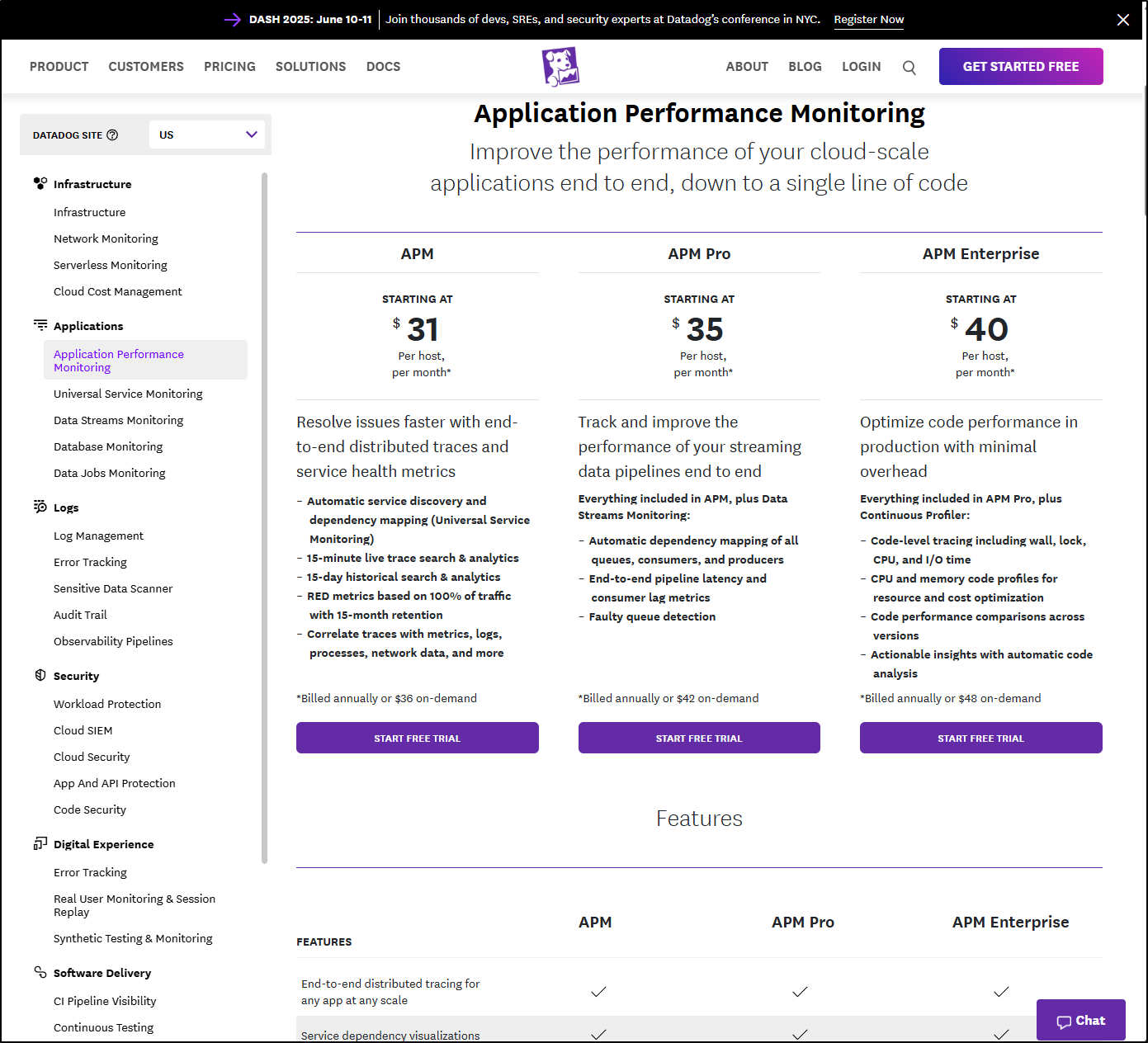Open Error Tracking under Logs
Image resolution: width=1148 pixels, height=1043 pixels.
tap(90, 562)
